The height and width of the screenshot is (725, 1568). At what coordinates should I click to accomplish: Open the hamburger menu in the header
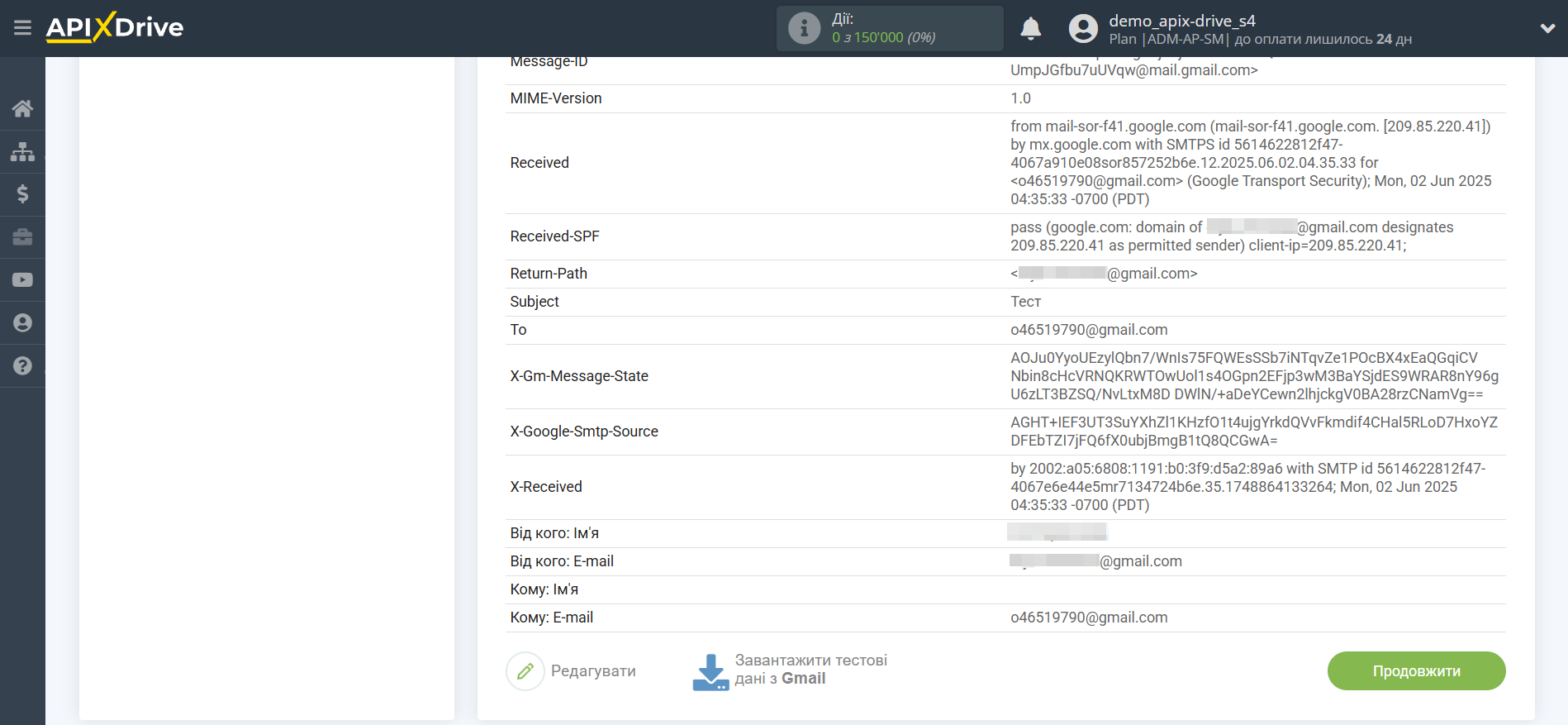(x=22, y=28)
